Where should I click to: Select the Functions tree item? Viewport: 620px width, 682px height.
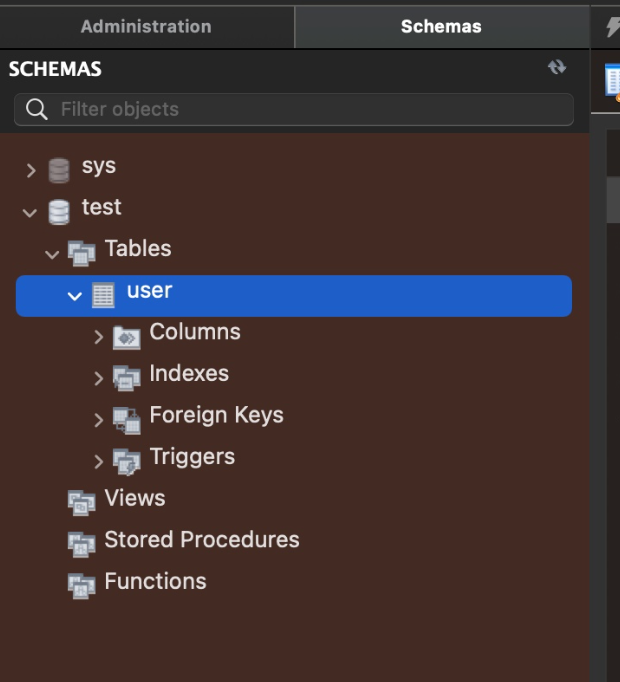(x=155, y=582)
